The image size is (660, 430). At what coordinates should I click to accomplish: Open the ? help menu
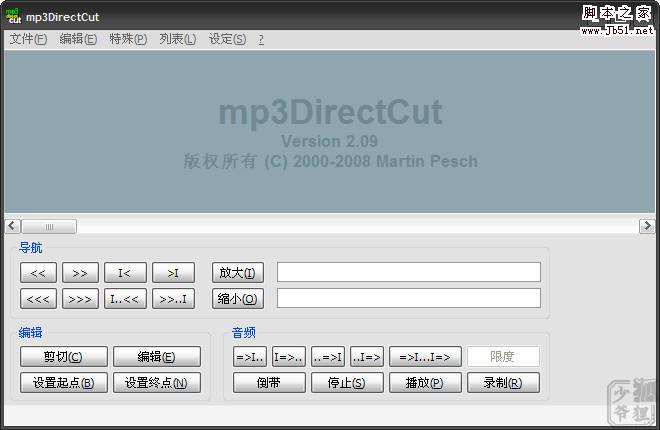tap(261, 39)
